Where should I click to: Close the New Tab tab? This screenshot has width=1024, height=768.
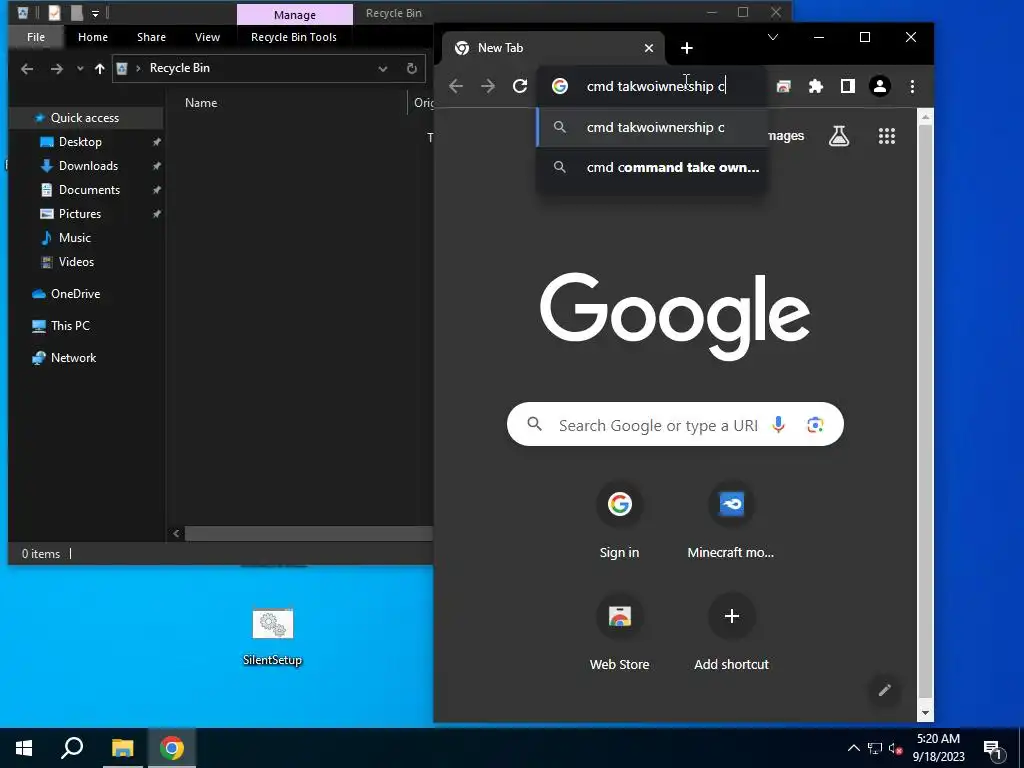point(648,48)
